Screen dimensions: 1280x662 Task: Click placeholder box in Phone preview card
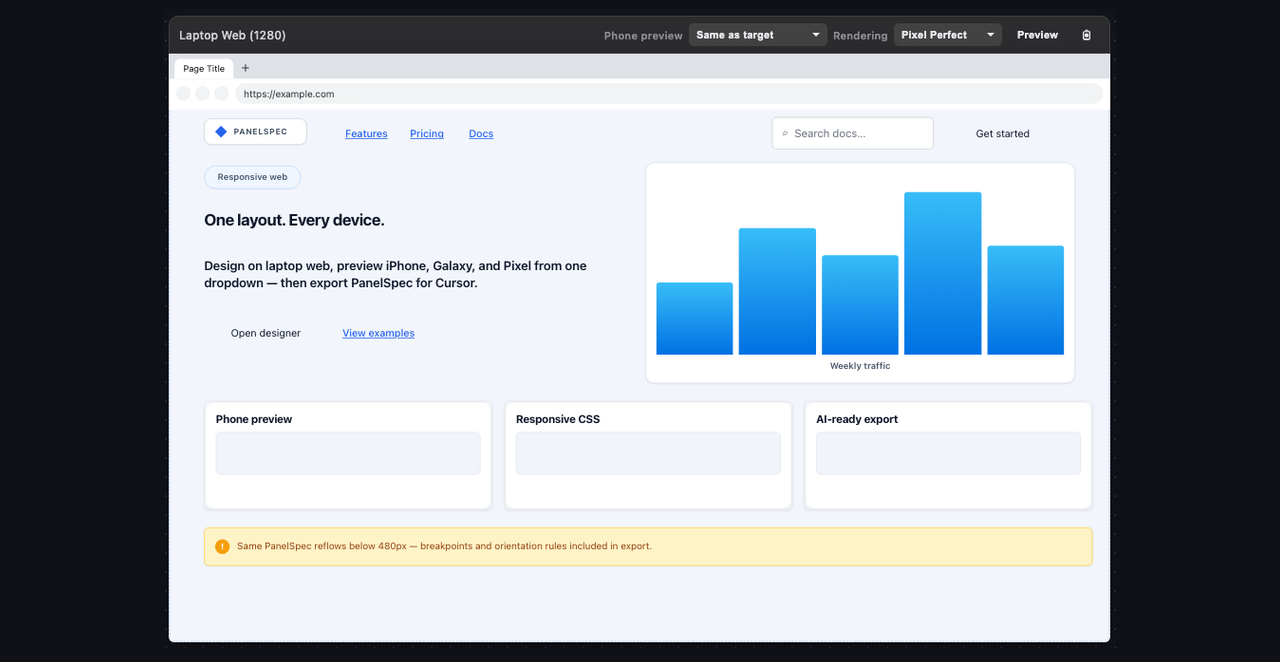[348, 453]
